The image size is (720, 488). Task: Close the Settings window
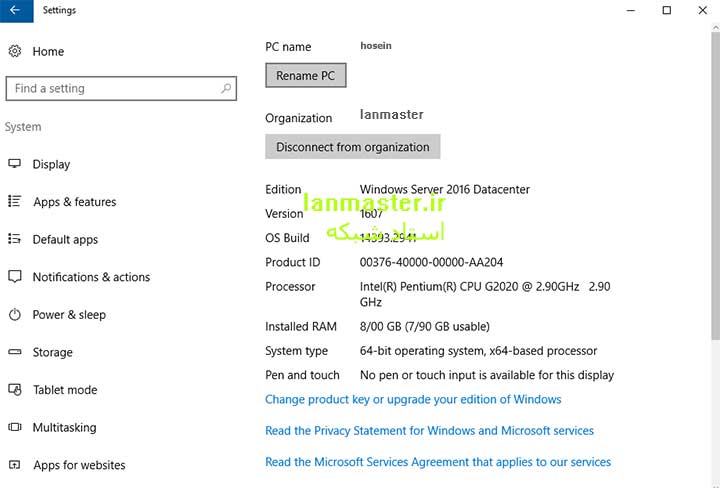(703, 10)
